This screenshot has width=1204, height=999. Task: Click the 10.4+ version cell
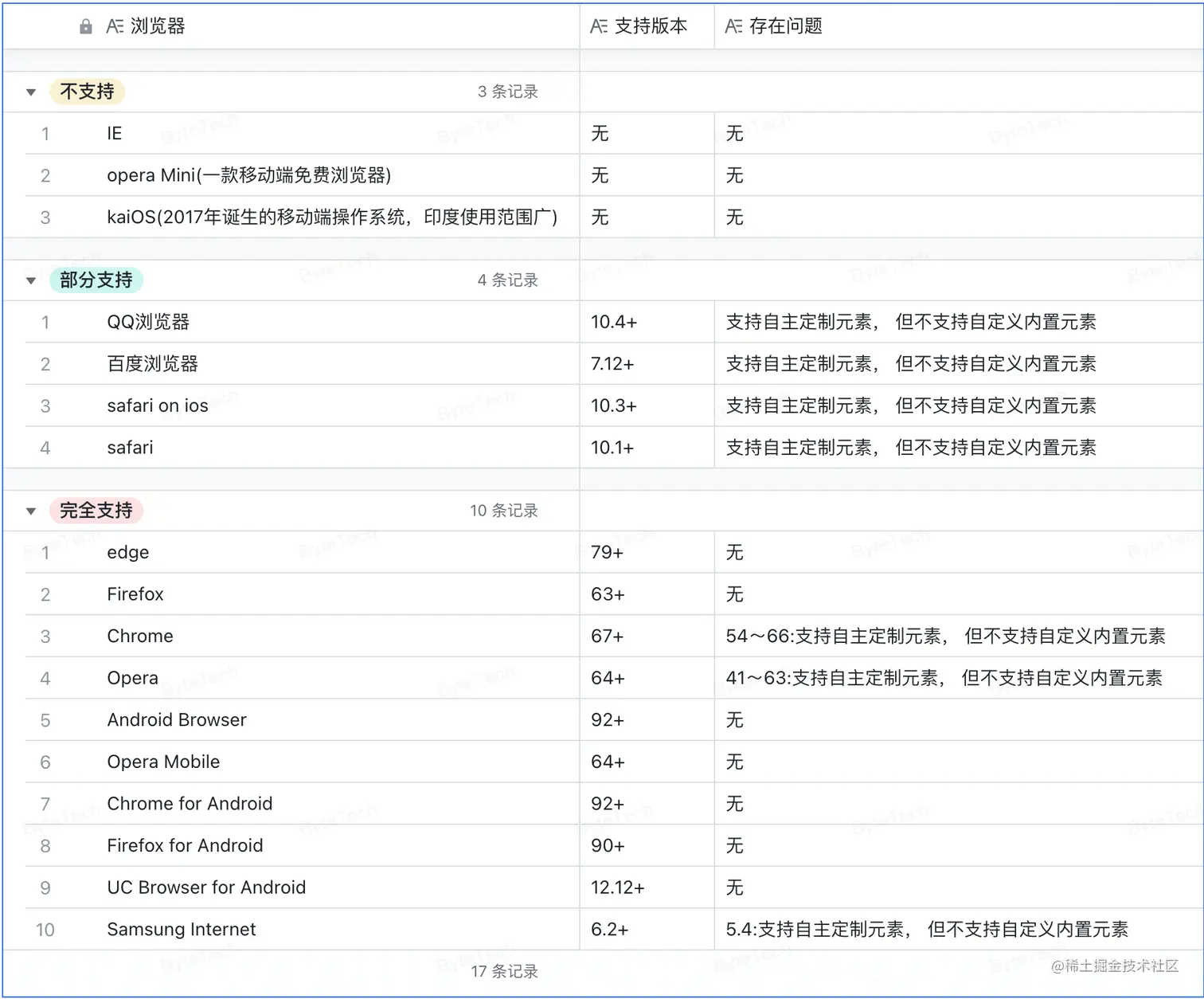pos(647,322)
